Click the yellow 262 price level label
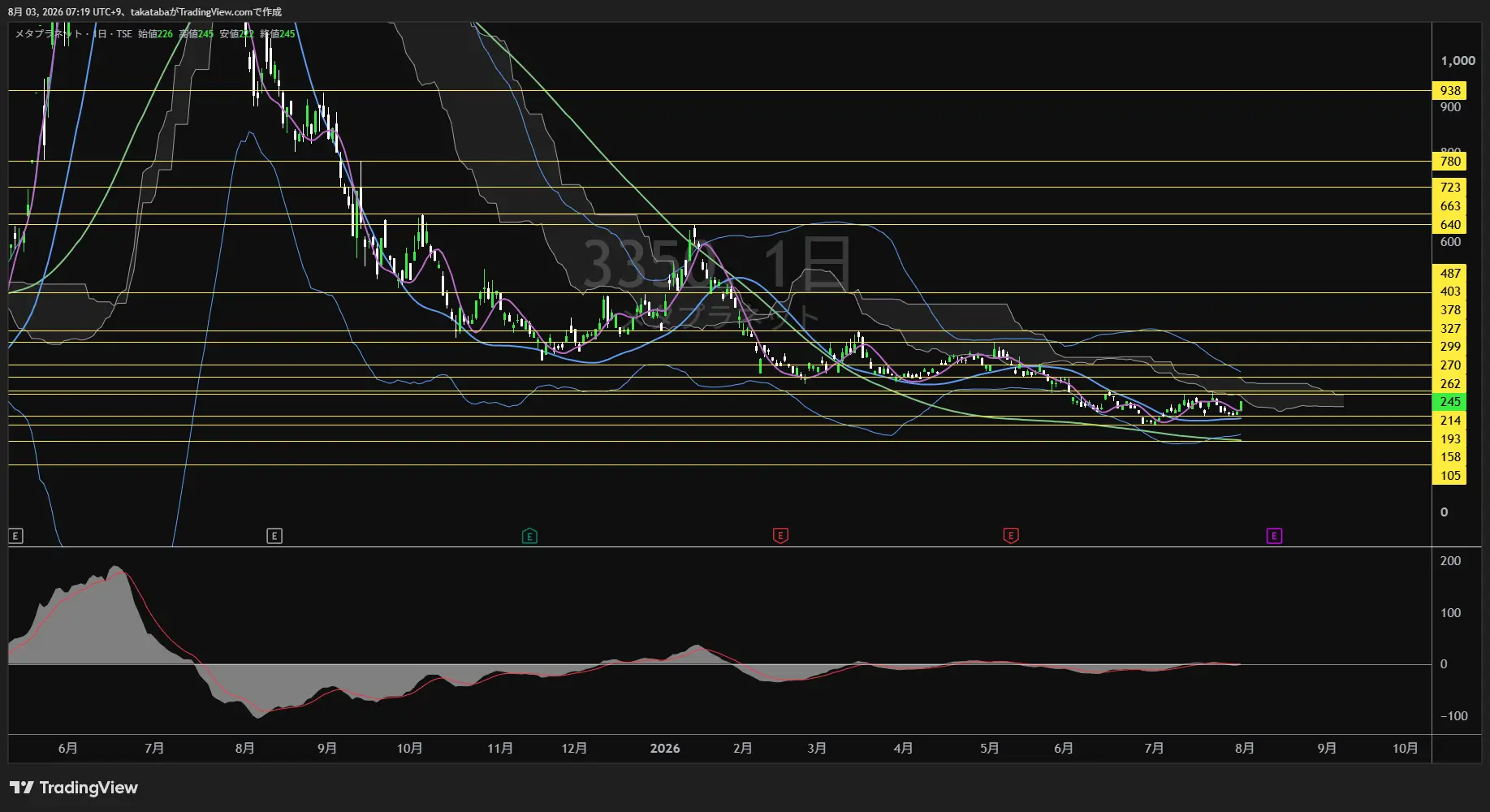 point(1449,384)
